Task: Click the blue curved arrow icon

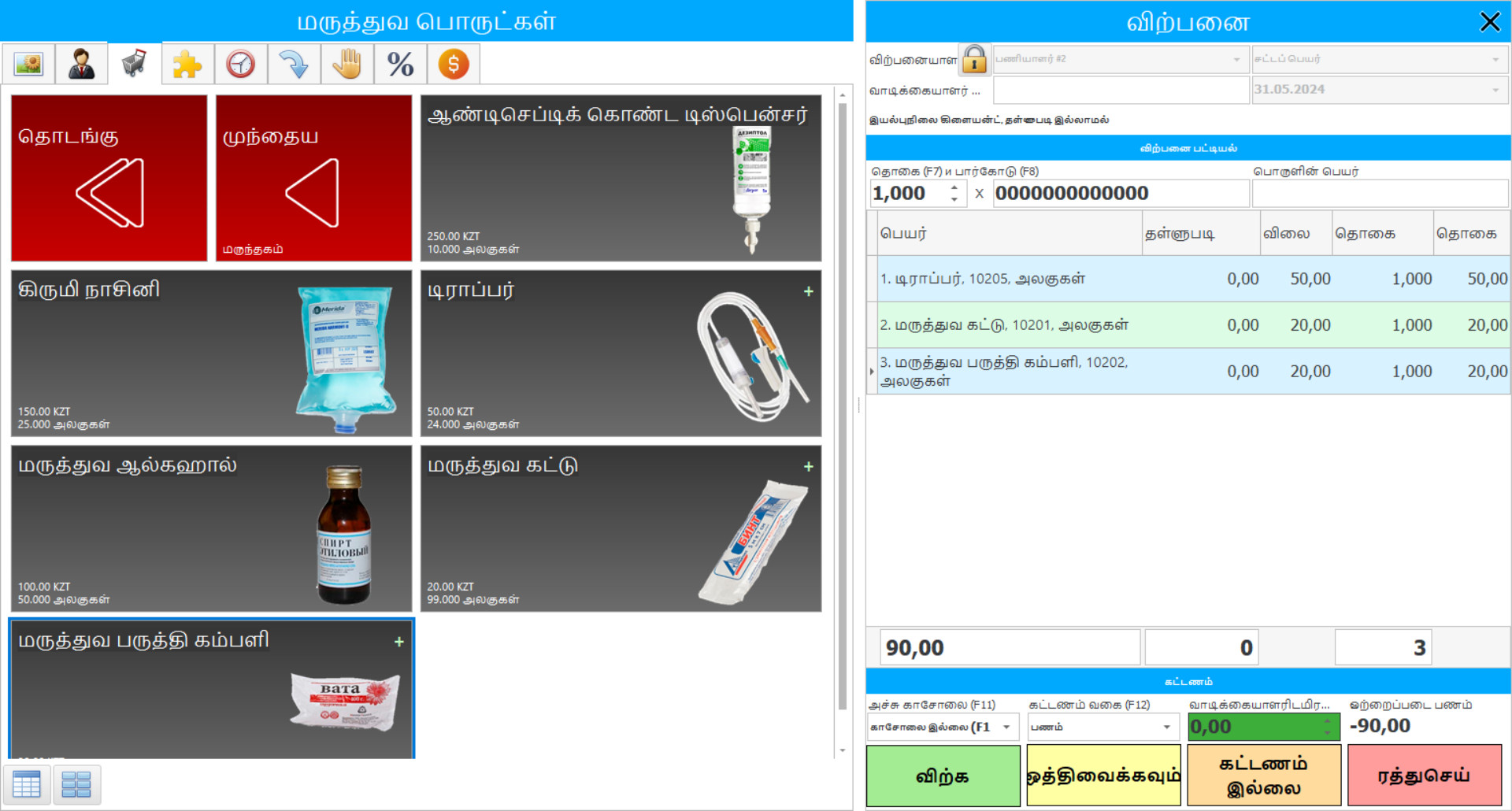Action: tap(294, 64)
